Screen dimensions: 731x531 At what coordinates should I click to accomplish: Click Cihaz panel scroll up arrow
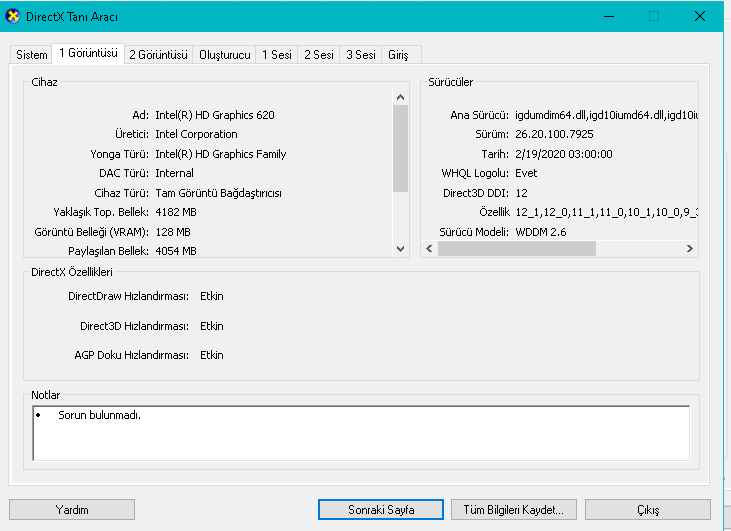coord(400,97)
